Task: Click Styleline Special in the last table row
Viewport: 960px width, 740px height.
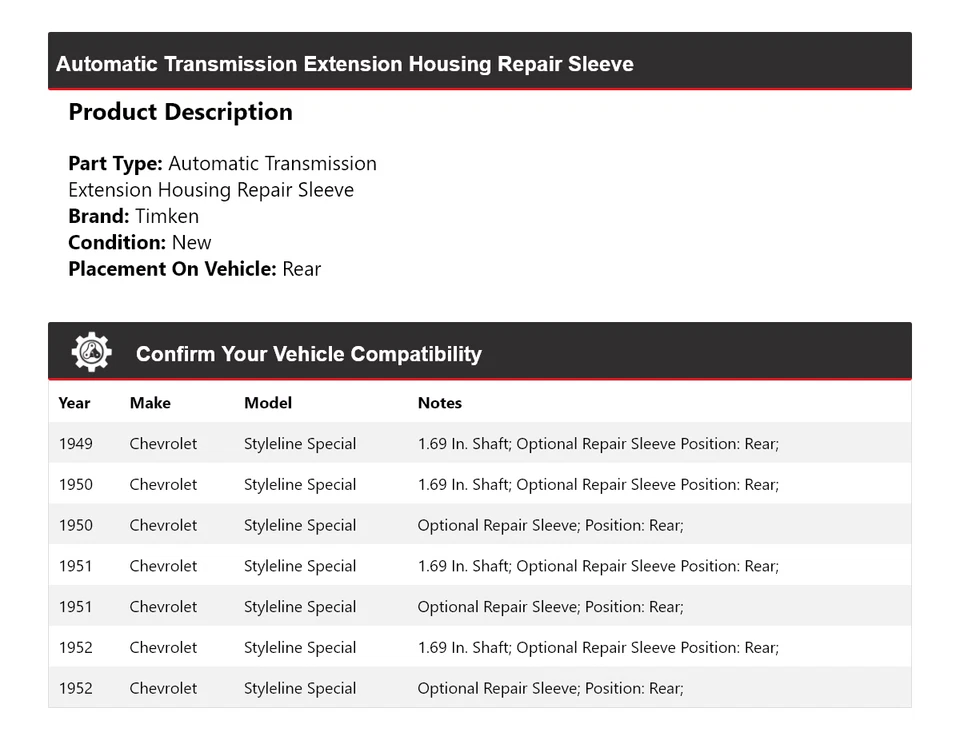Action: pos(300,688)
